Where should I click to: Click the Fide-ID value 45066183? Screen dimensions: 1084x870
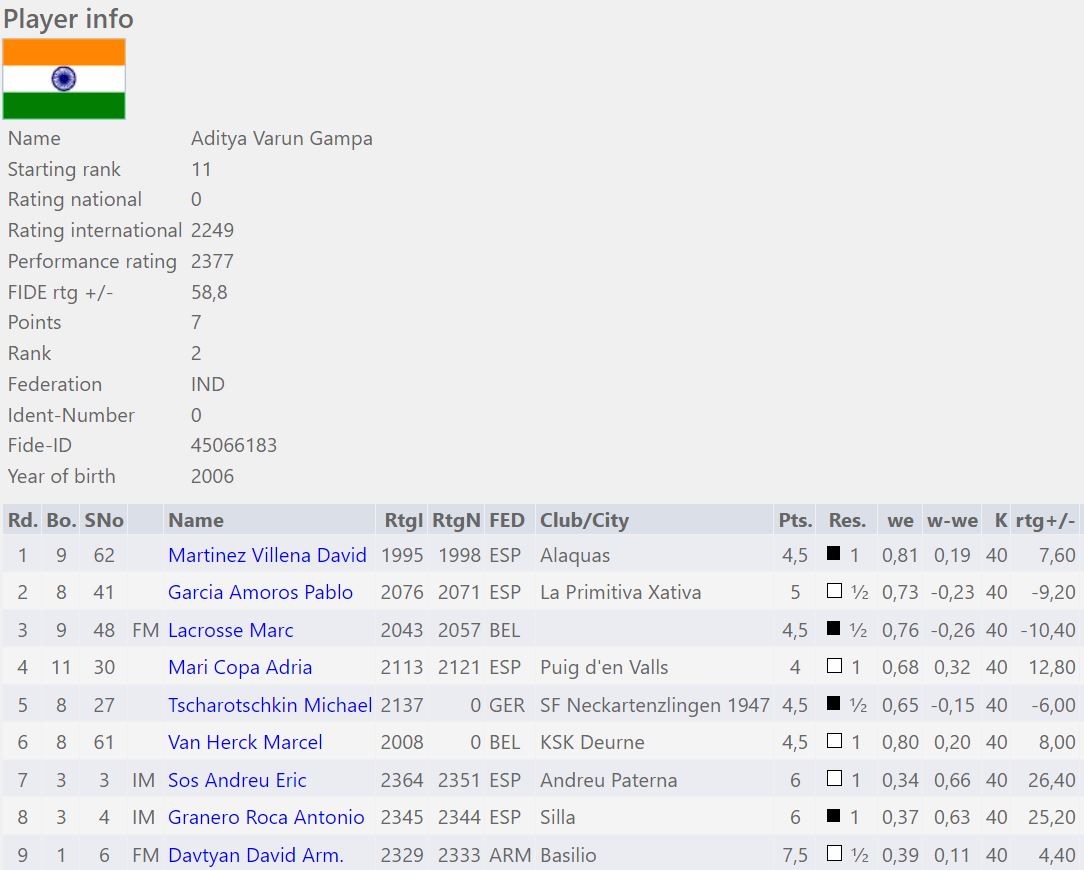234,445
